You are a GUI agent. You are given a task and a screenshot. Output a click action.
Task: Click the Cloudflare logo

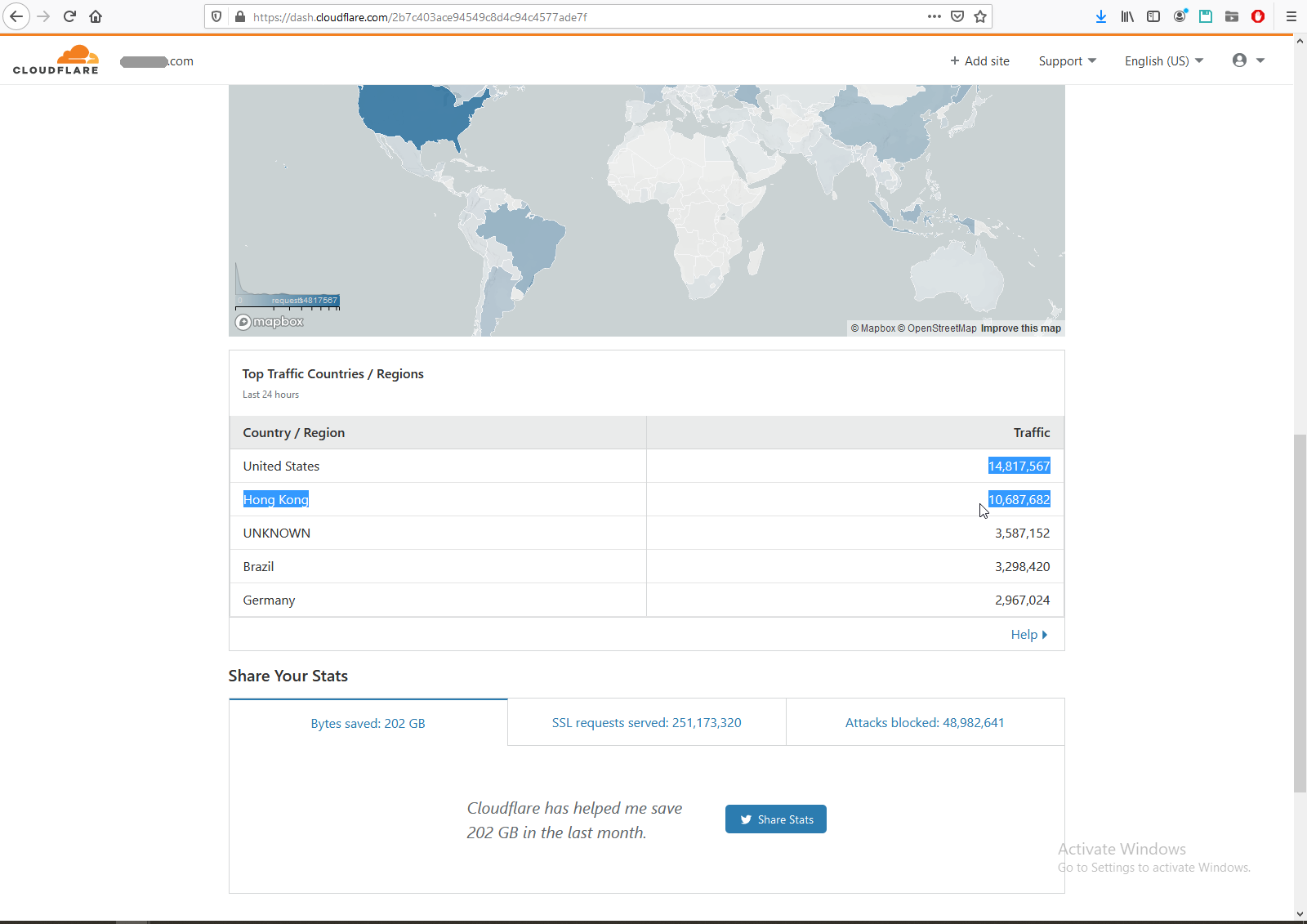(x=56, y=60)
